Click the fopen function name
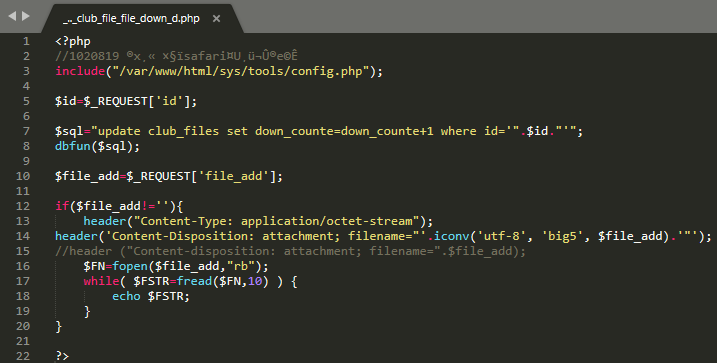 130,266
